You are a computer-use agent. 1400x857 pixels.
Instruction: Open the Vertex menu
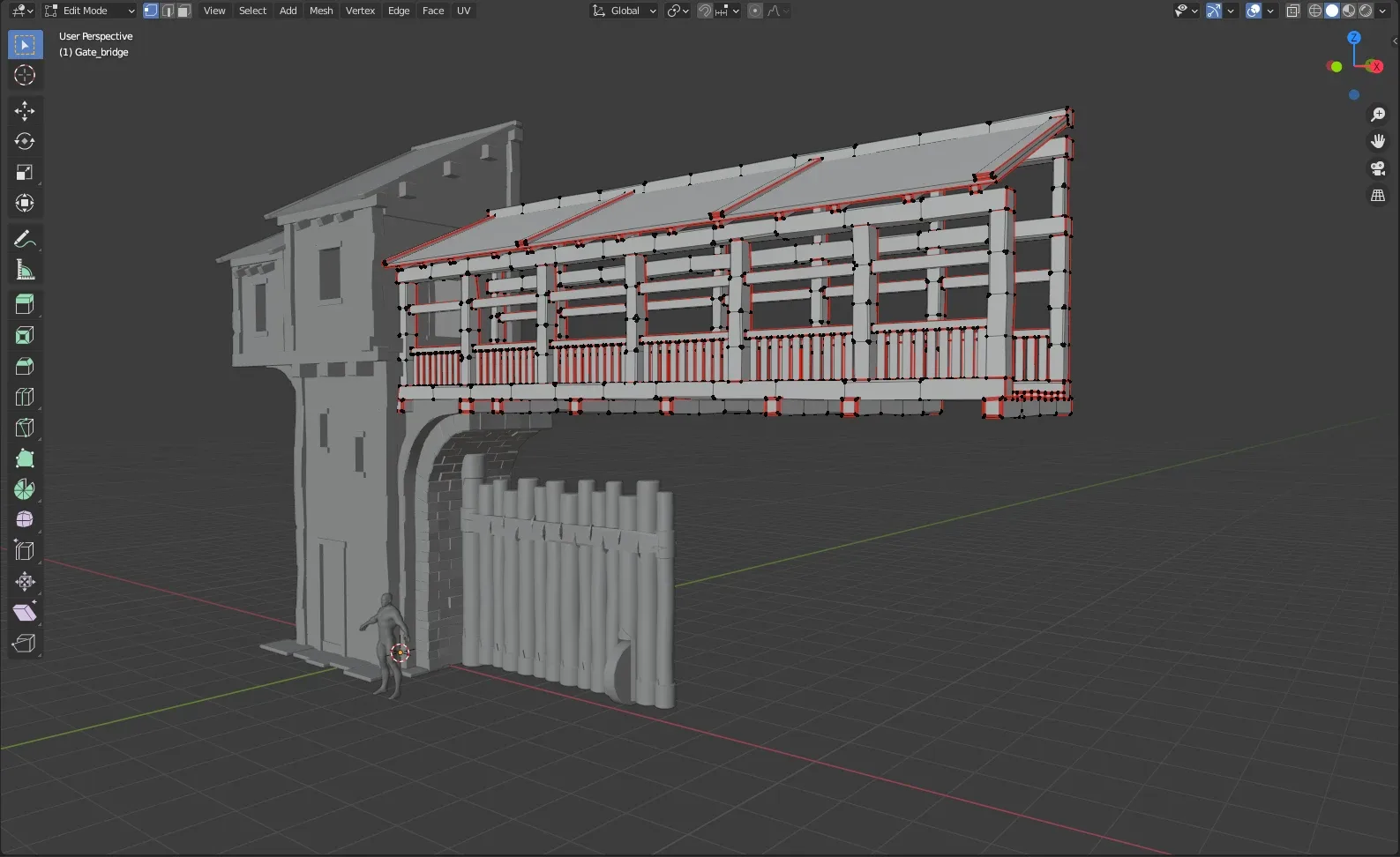pos(360,11)
